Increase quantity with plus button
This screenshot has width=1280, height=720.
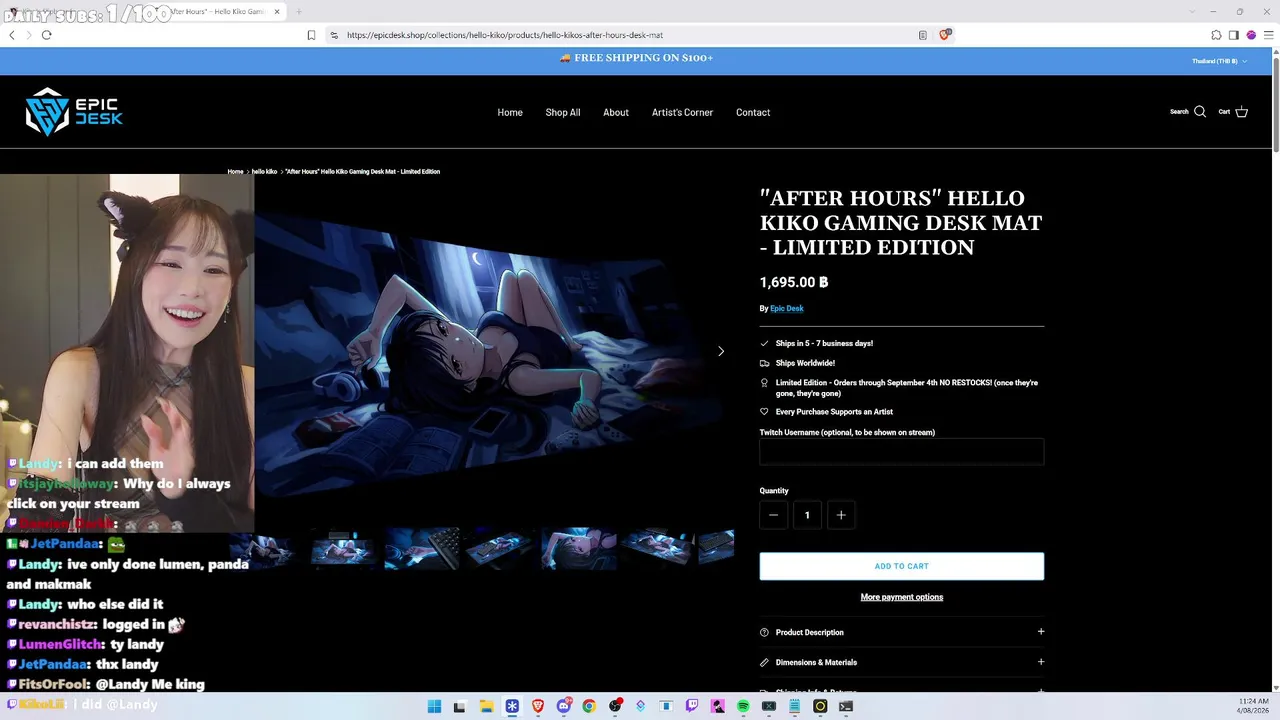pyautogui.click(x=841, y=515)
